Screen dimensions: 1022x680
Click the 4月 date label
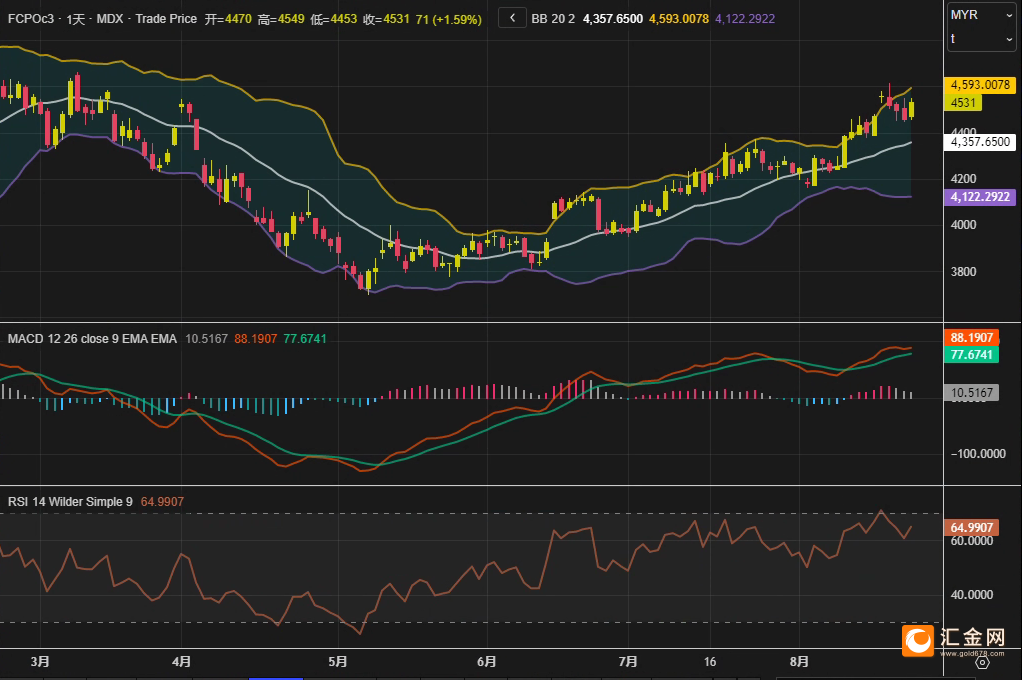coord(181,662)
